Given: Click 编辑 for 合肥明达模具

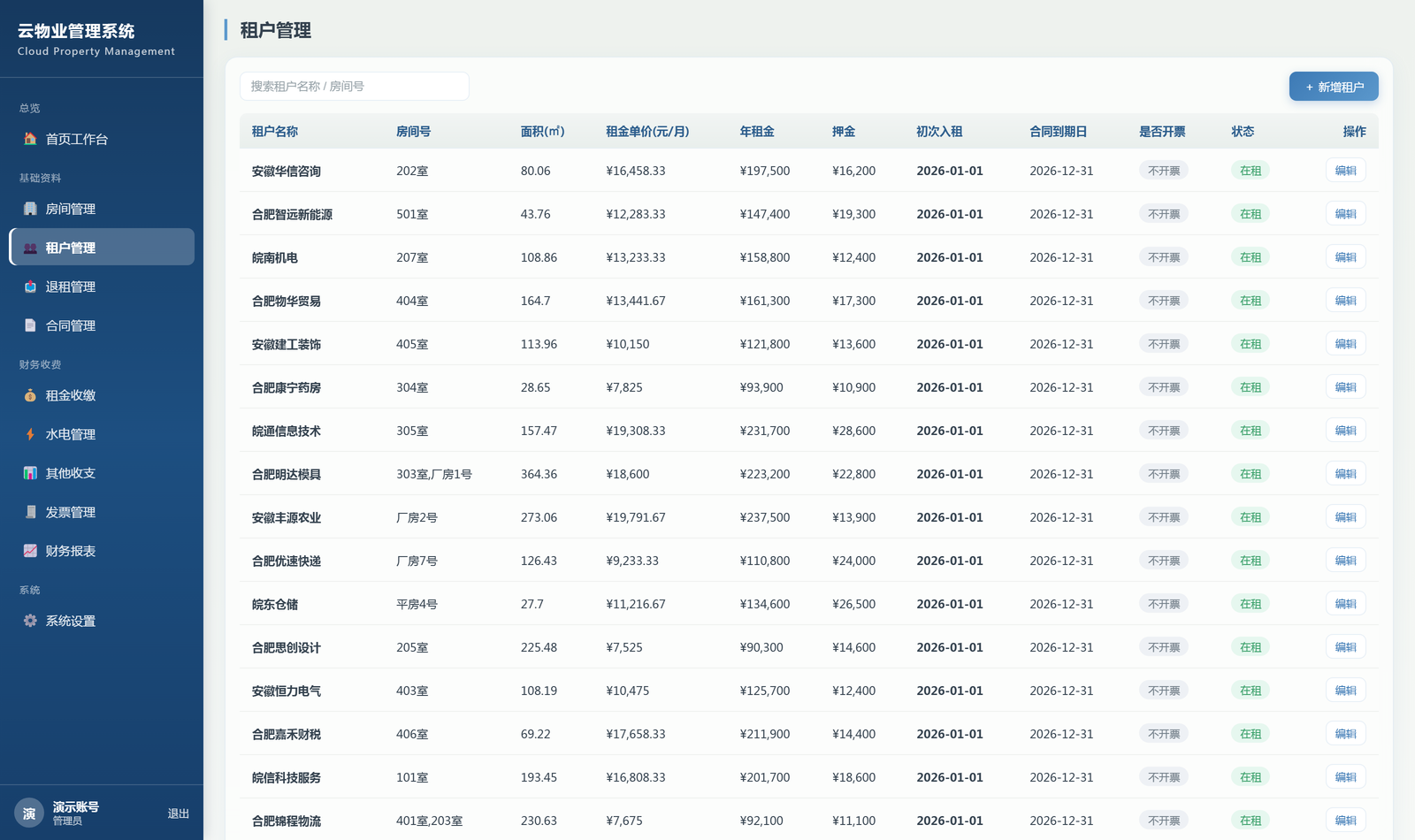Looking at the screenshot, I should [x=1345, y=474].
